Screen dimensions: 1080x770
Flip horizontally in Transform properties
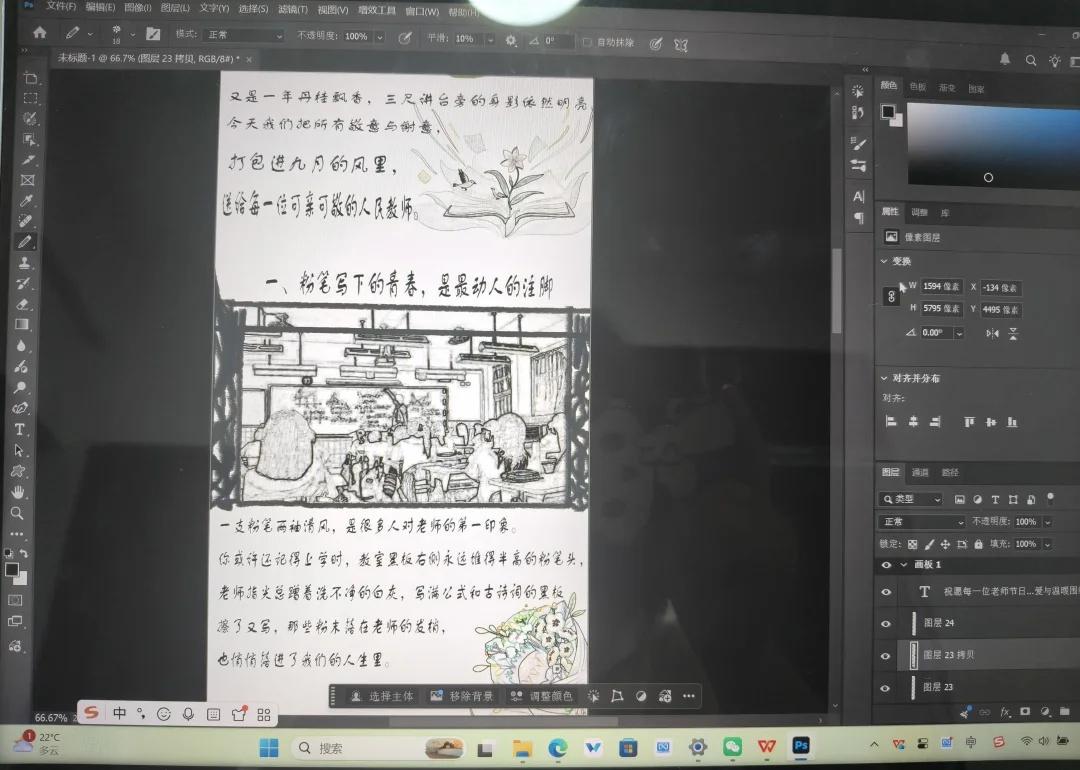click(992, 333)
